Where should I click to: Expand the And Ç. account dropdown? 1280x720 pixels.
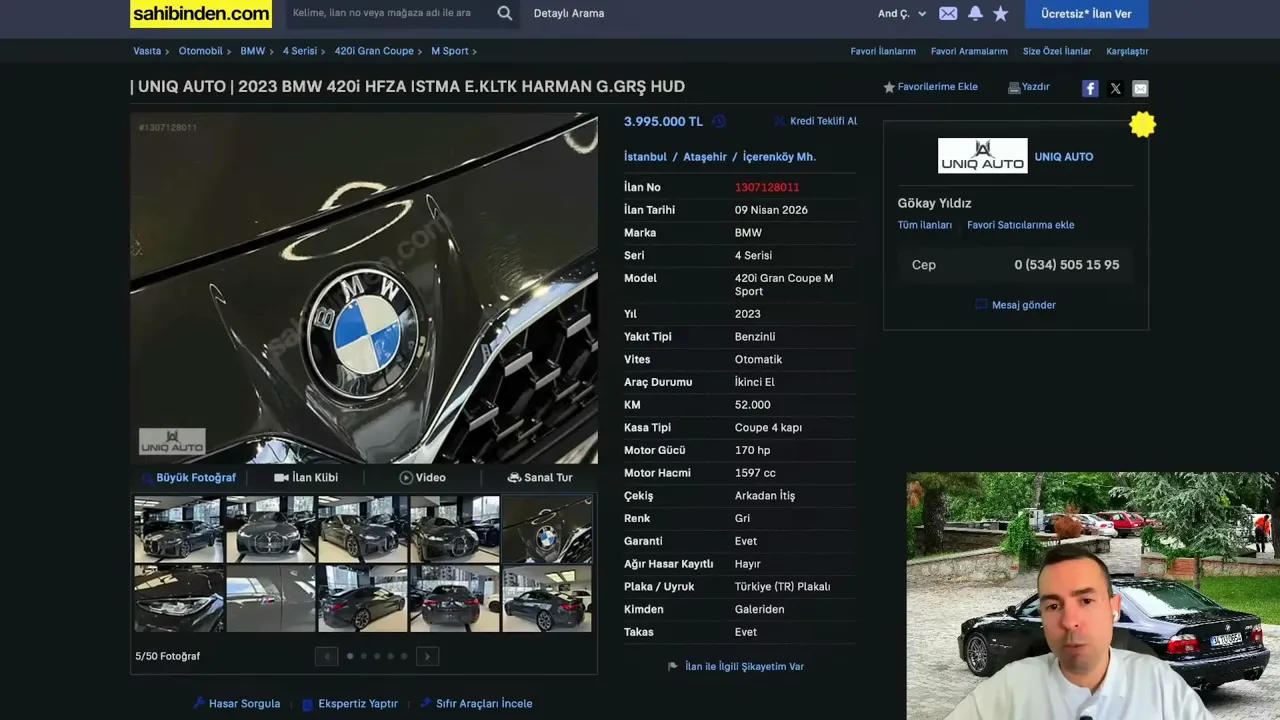tap(902, 14)
